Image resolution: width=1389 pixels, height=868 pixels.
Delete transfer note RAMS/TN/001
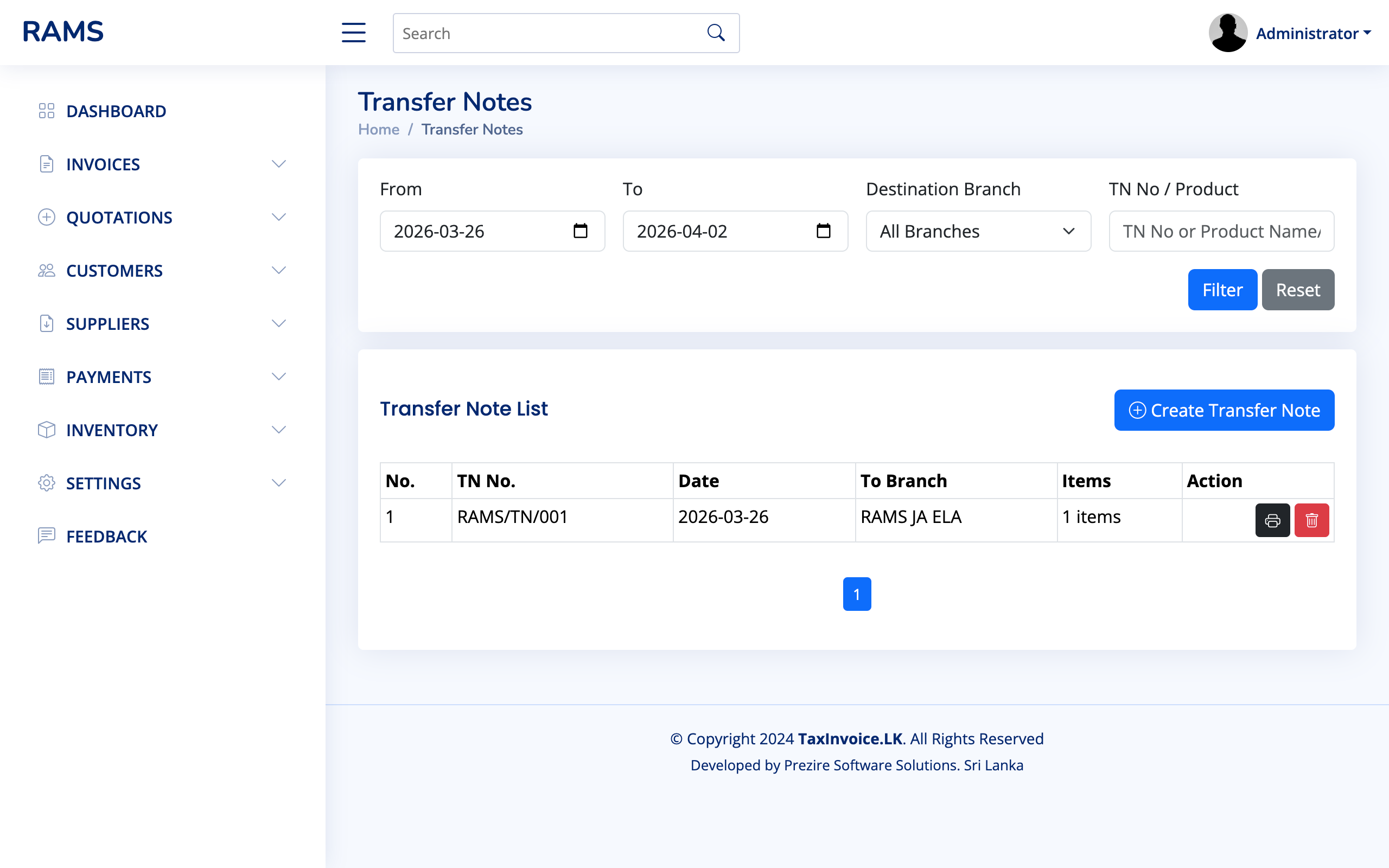1311,520
